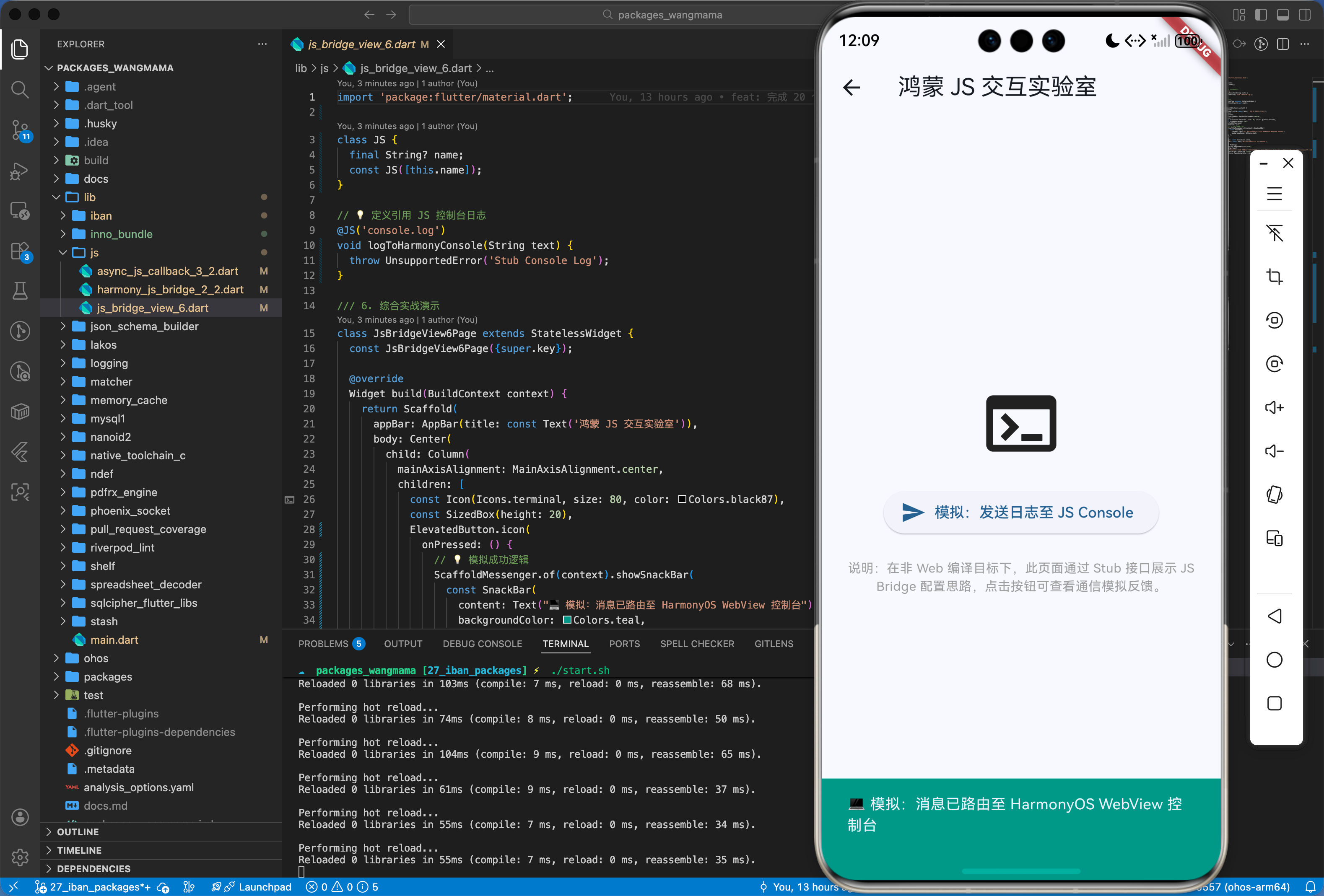Viewport: 1324px width, 896px height.
Task: Expand the json_schema_builder folder
Action: tap(144, 326)
